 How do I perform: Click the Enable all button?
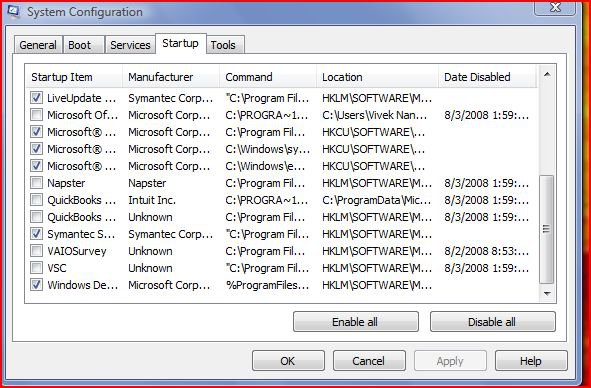[x=355, y=322]
